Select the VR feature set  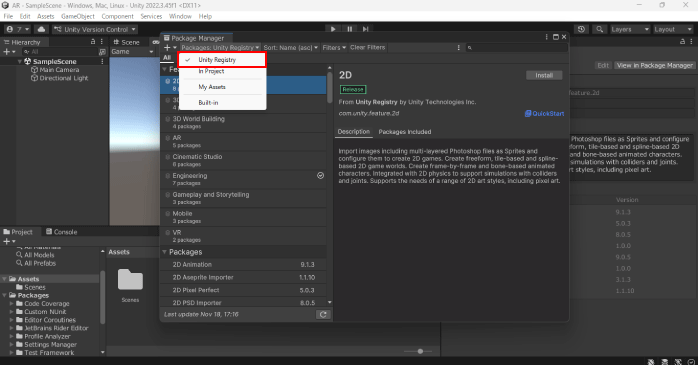tap(243, 236)
